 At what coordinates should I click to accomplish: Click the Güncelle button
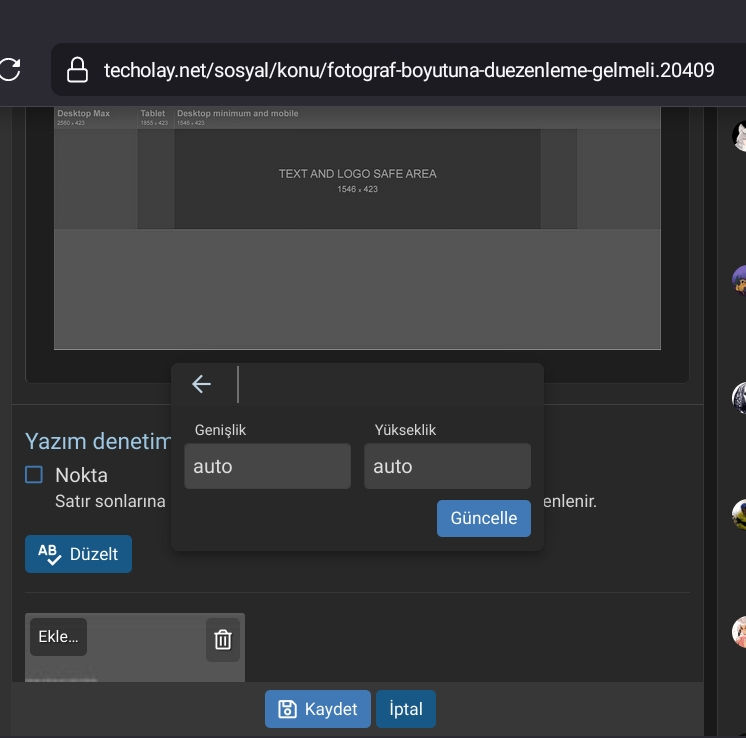point(484,518)
